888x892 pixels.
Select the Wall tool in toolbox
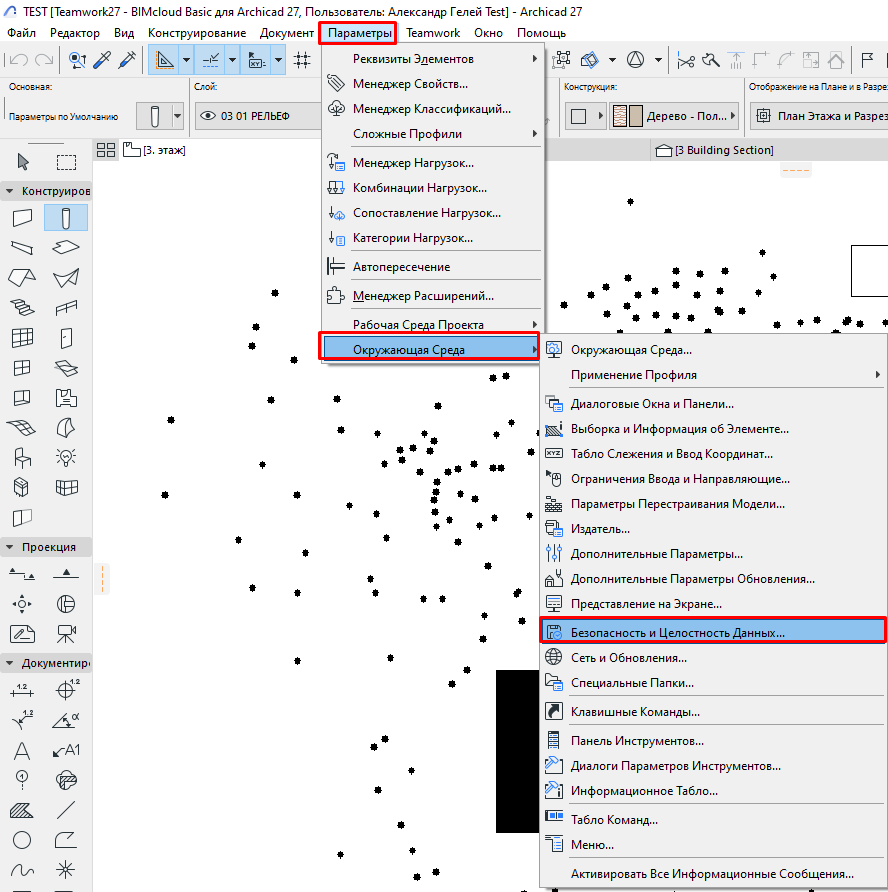click(22, 218)
